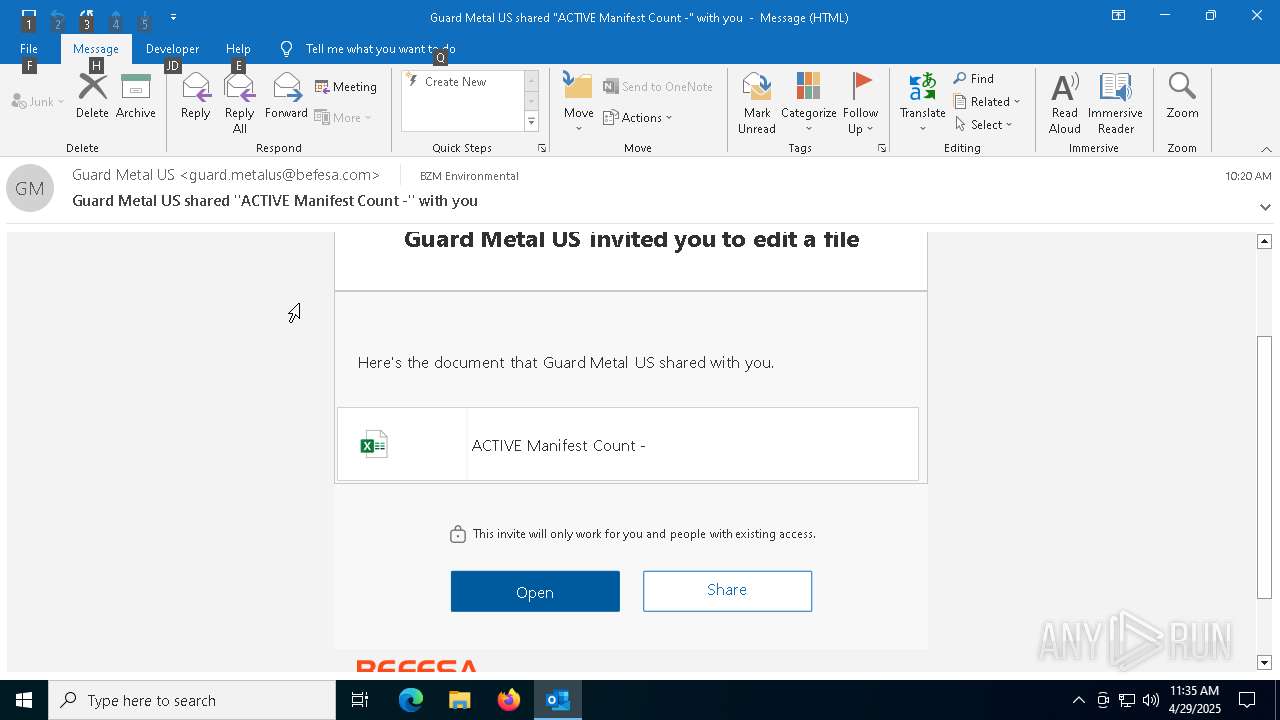1280x720 pixels.
Task: Open the Windows Start menu
Action: pos(24,700)
